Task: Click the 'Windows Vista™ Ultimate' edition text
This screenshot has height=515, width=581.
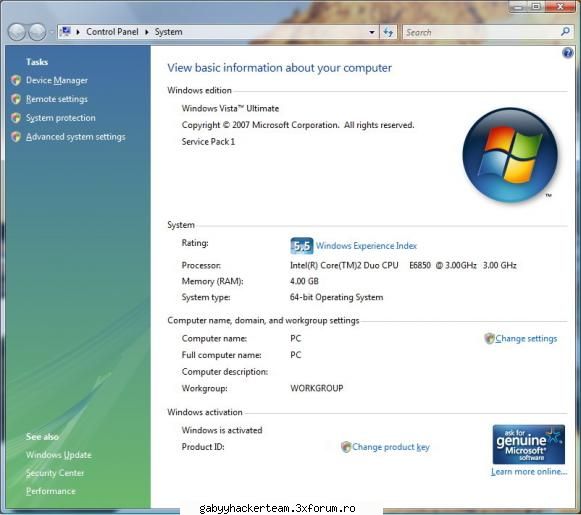Action: pyautogui.click(x=230, y=109)
